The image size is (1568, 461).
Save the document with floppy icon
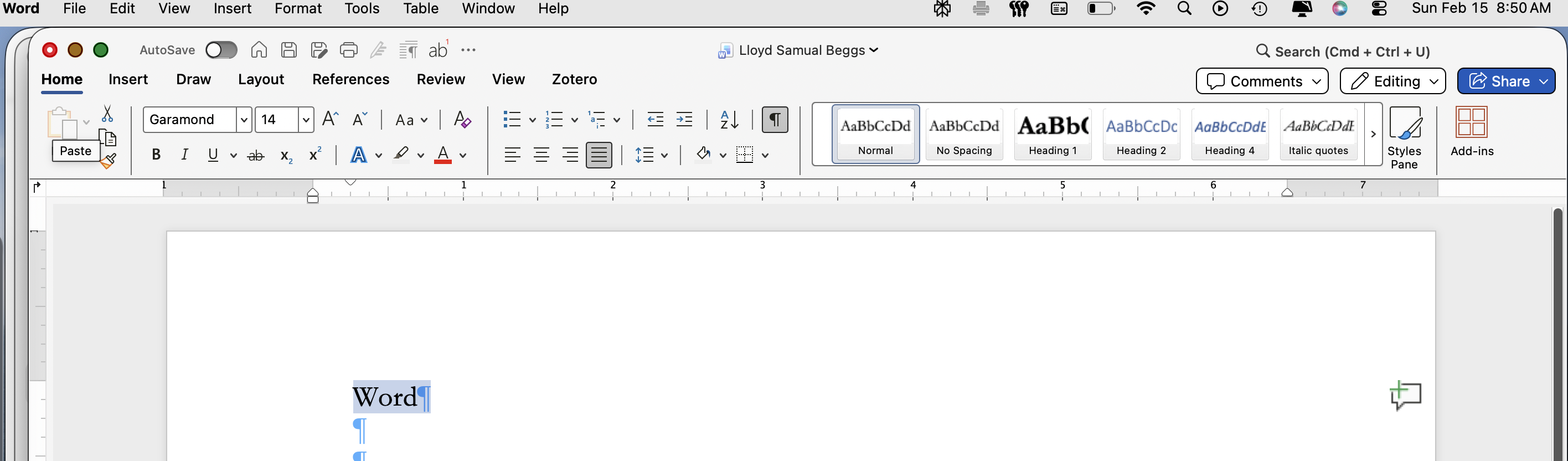pos(288,50)
